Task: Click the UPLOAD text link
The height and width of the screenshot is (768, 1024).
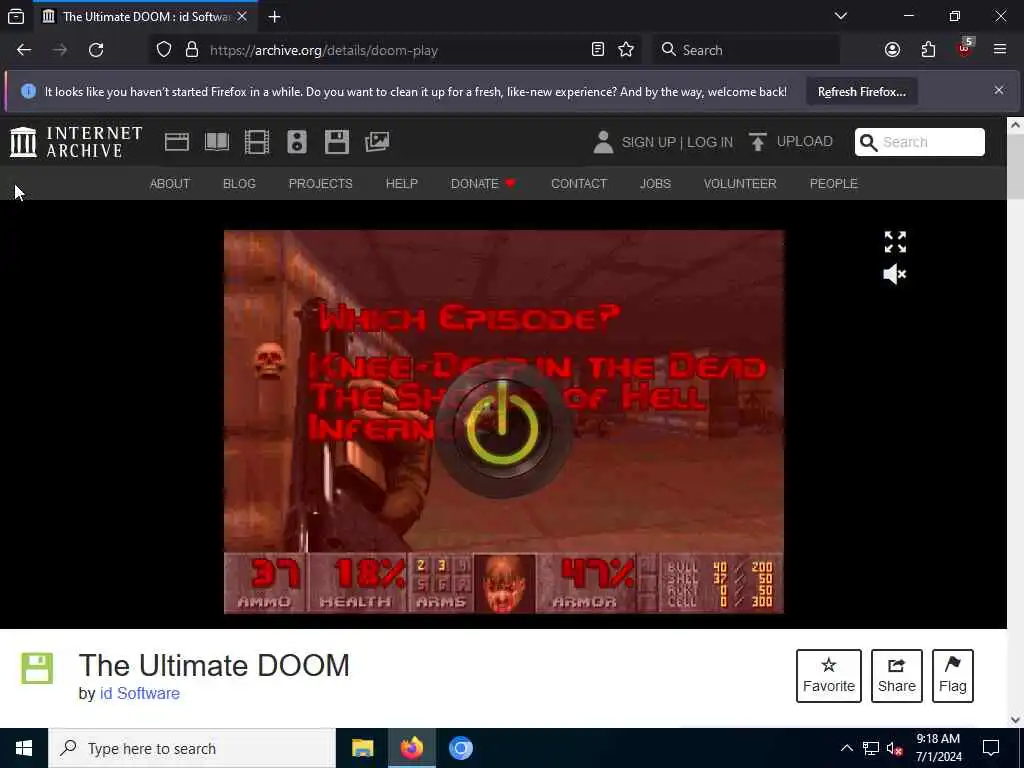Action: [x=805, y=142]
